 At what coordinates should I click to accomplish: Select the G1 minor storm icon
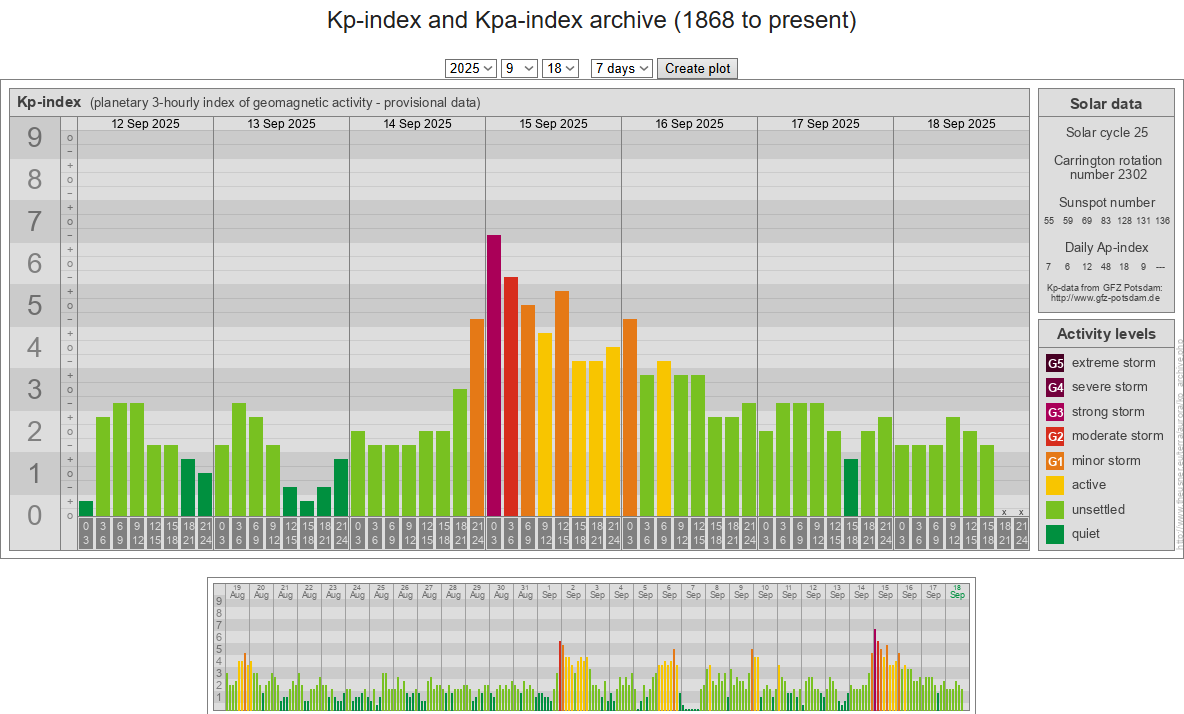coord(1055,461)
